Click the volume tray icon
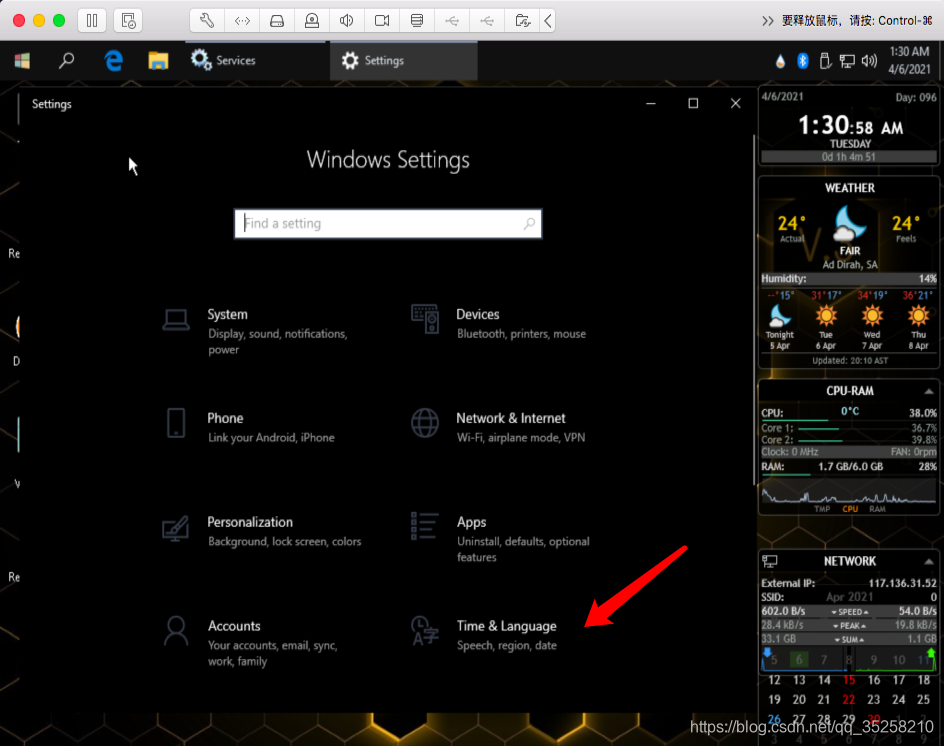This screenshot has height=746, width=944. (869, 61)
